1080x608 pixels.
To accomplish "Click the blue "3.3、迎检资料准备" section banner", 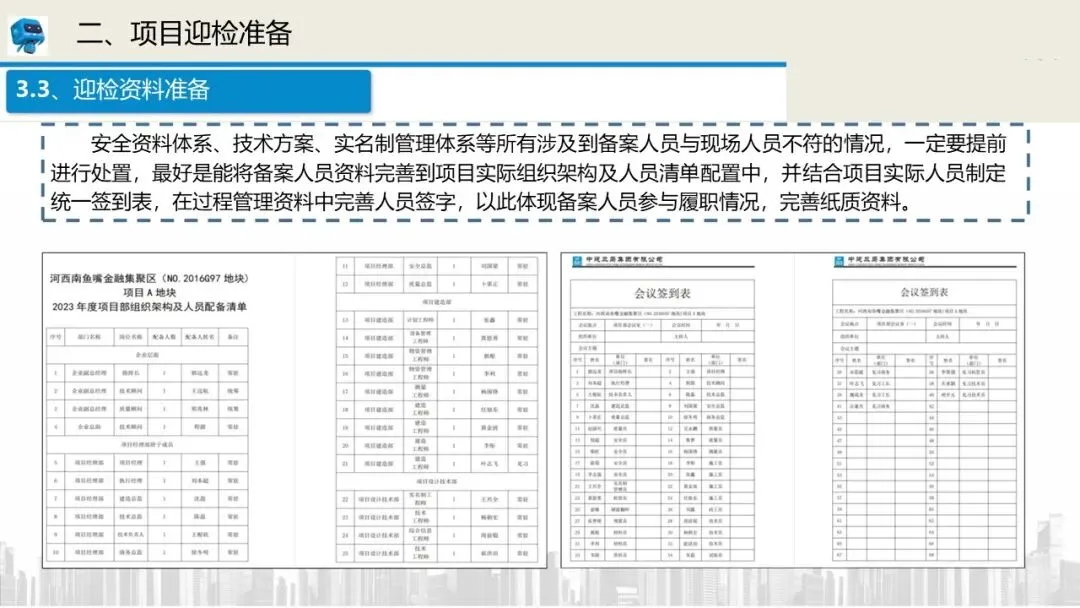I will point(189,90).
